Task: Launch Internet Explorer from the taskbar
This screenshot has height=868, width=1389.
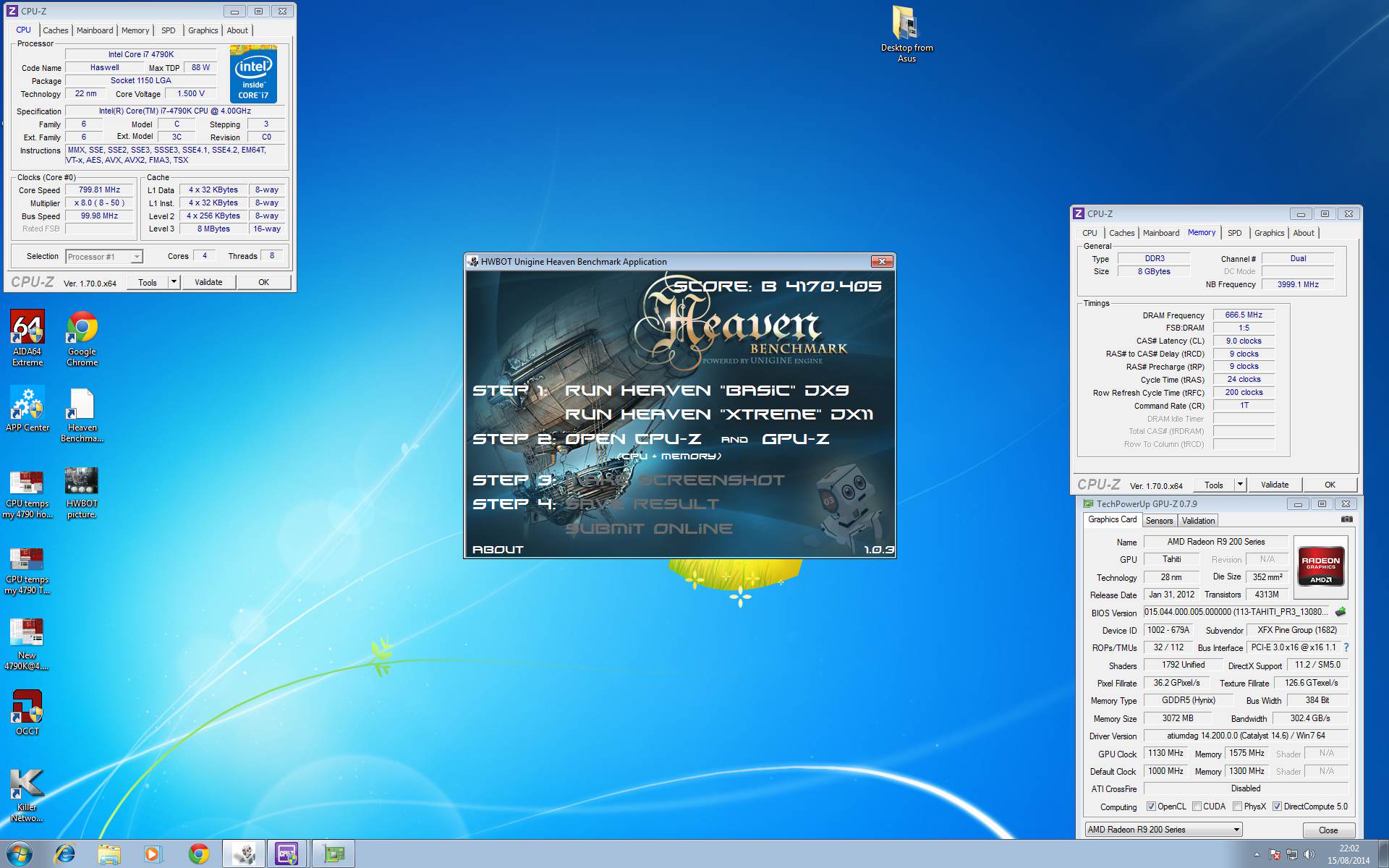Action: click(x=64, y=854)
